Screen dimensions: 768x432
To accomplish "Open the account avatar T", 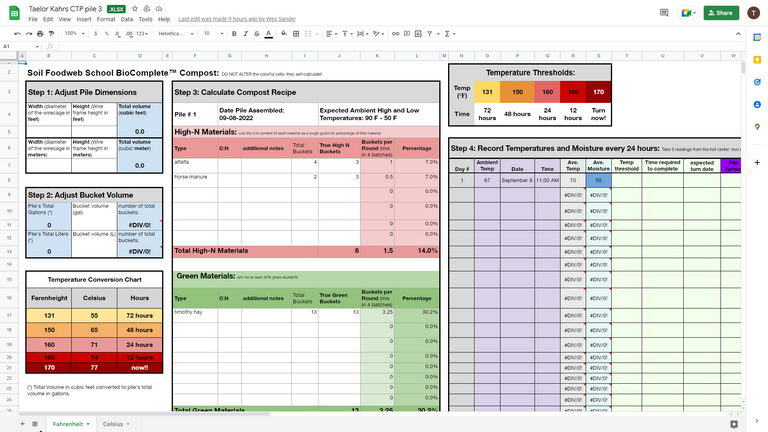I will coord(753,13).
